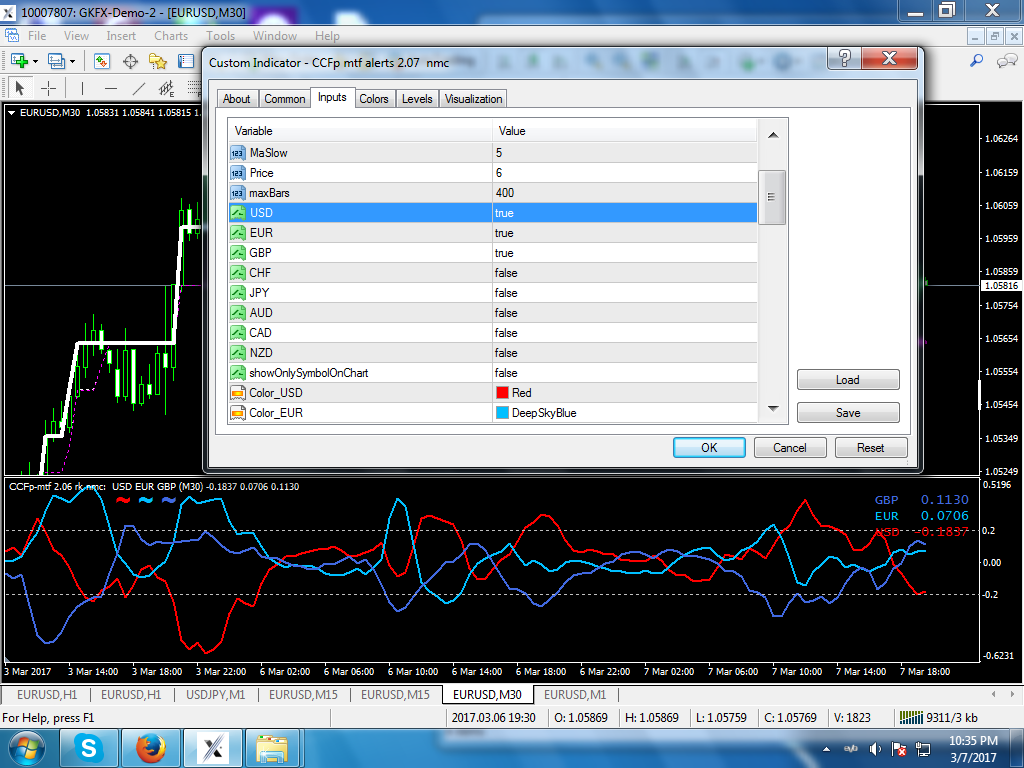
Task: Open the Windows Start button
Action: pos(25,749)
